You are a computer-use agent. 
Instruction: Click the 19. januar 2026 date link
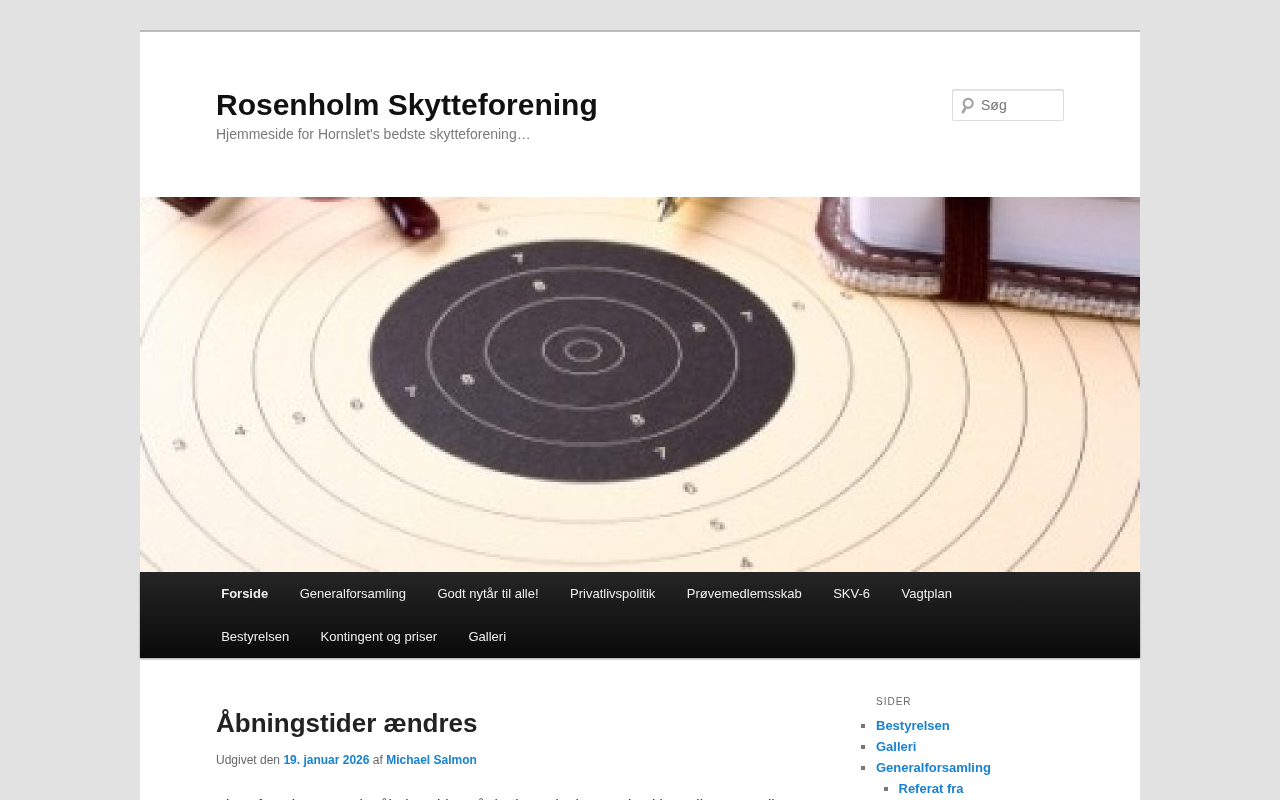pyautogui.click(x=326, y=760)
